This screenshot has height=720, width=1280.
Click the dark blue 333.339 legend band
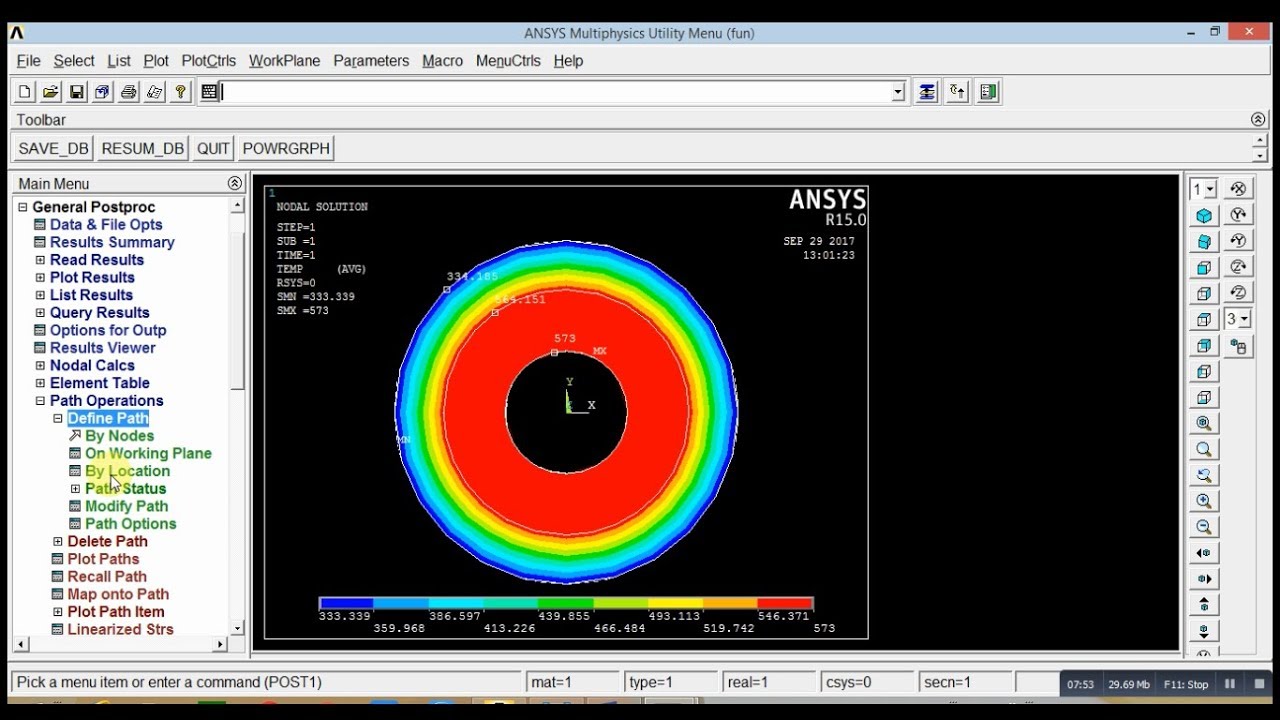346,603
